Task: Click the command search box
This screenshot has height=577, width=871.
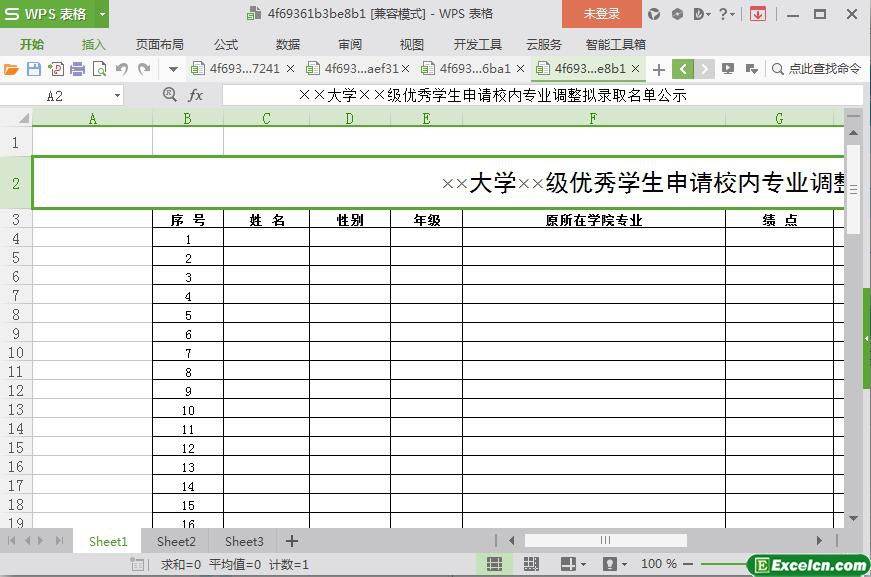Action: coord(817,69)
